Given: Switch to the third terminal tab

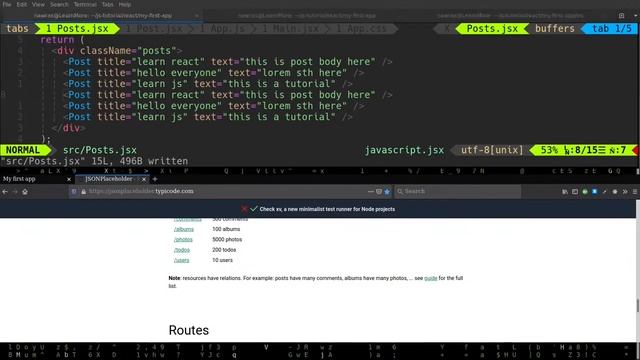Looking at the screenshot, I should pyautogui.click(x=510, y=16).
